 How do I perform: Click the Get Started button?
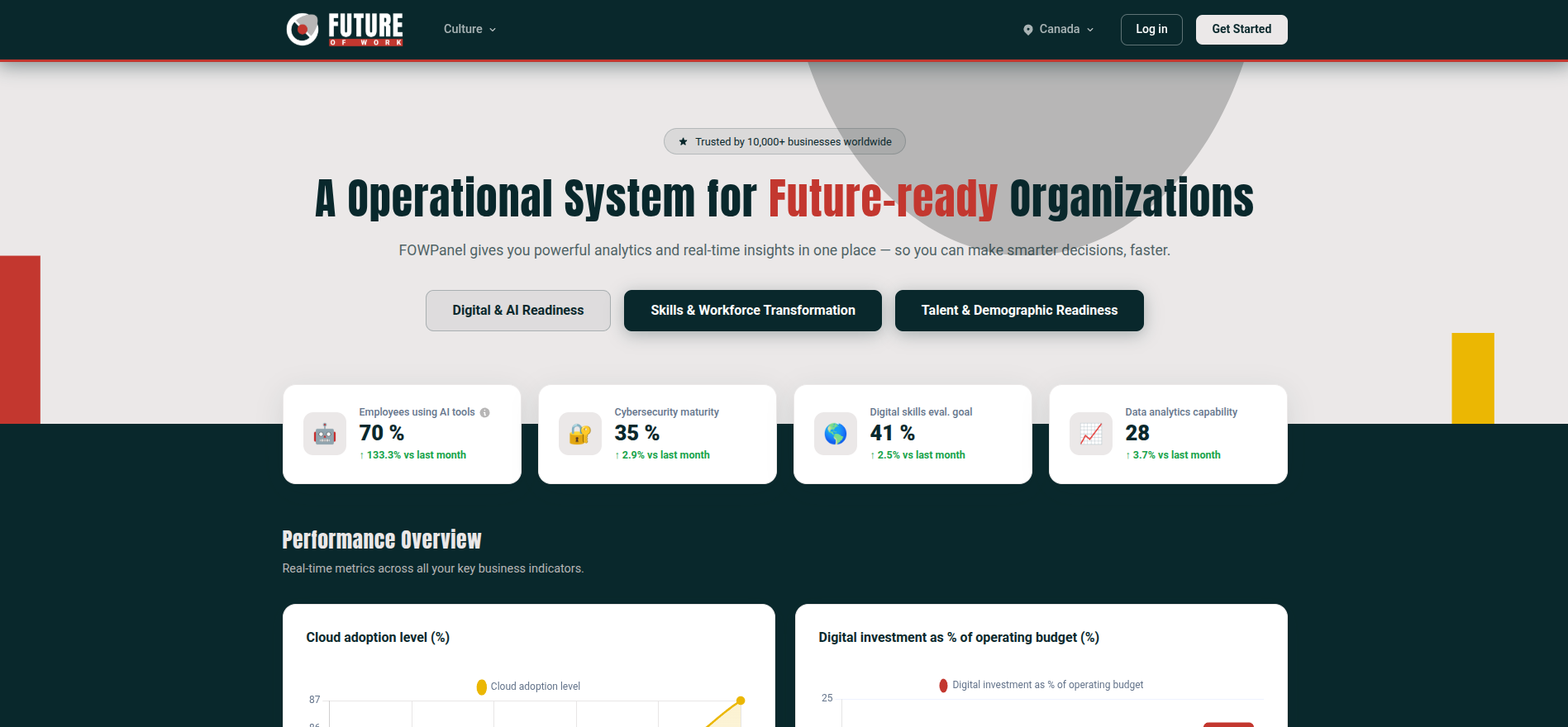[x=1242, y=29]
